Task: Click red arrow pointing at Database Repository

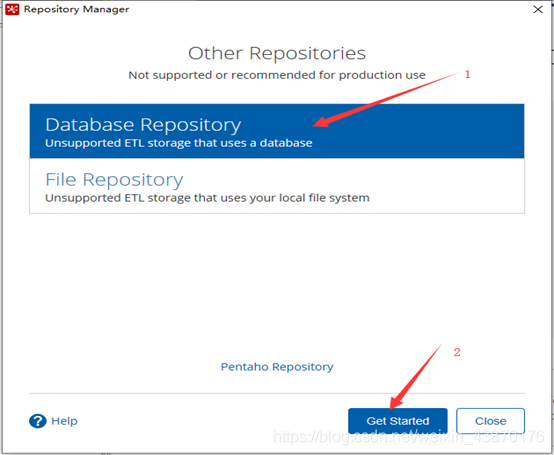Action: click(386, 100)
